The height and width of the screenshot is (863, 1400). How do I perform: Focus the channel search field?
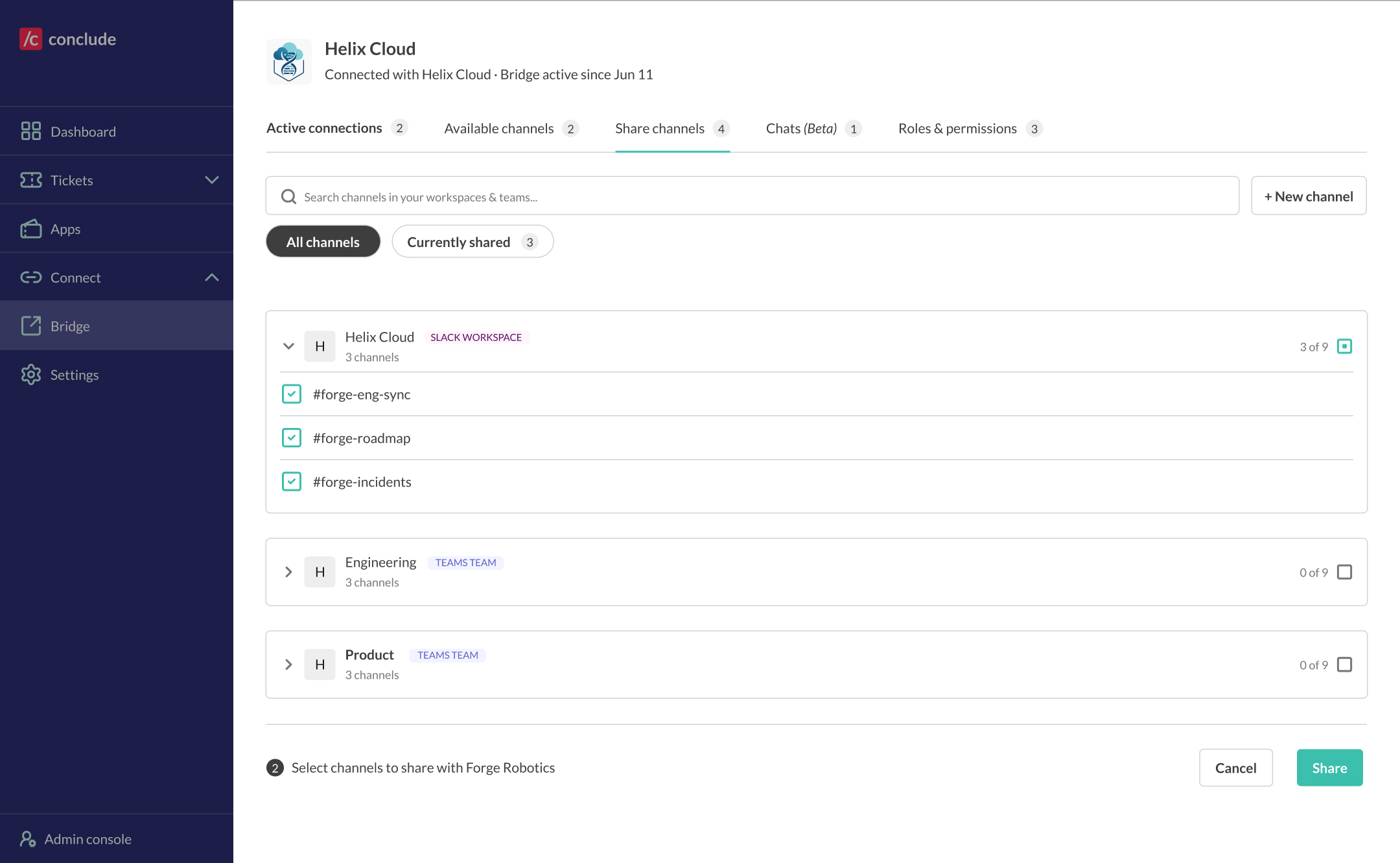tap(752, 196)
